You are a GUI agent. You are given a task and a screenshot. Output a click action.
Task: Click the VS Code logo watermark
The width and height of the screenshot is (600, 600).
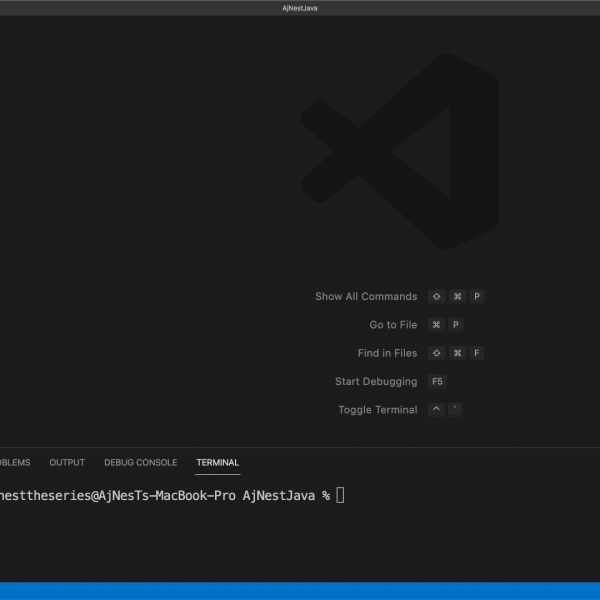click(400, 152)
